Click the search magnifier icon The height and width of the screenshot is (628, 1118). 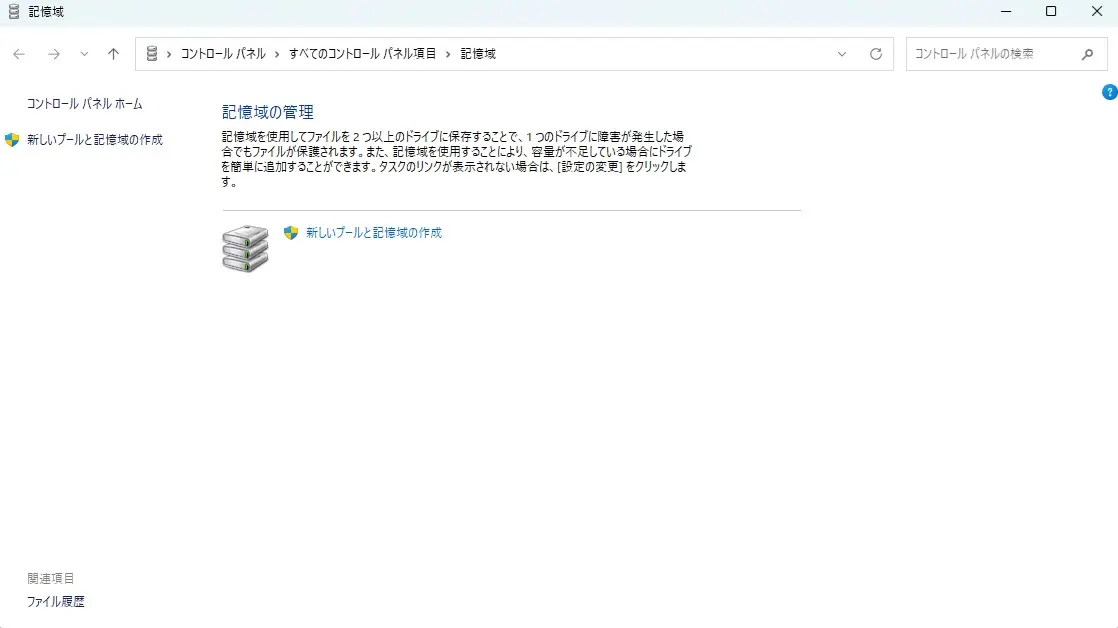[x=1087, y=54]
